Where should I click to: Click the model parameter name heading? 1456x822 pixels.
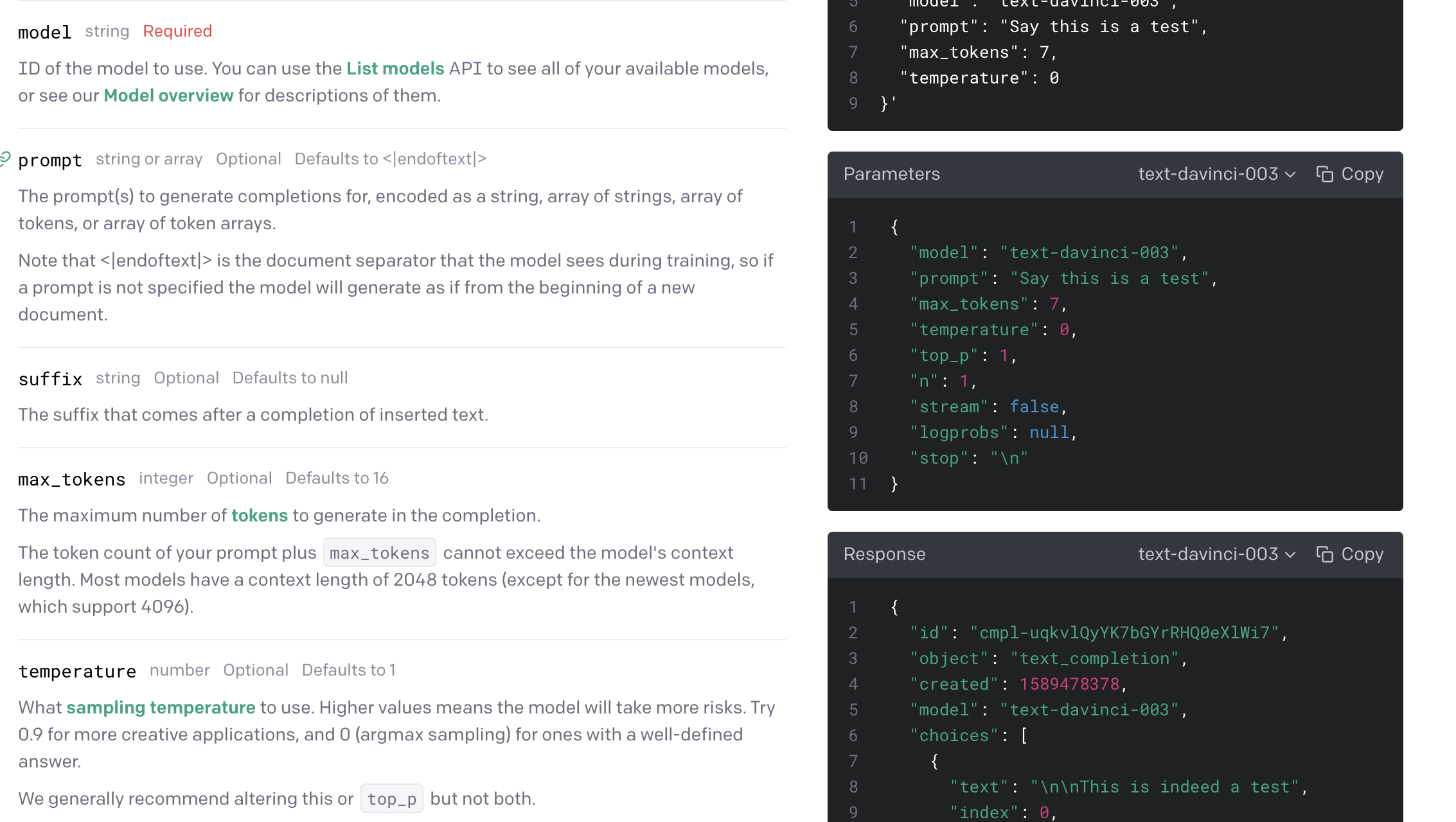44,32
